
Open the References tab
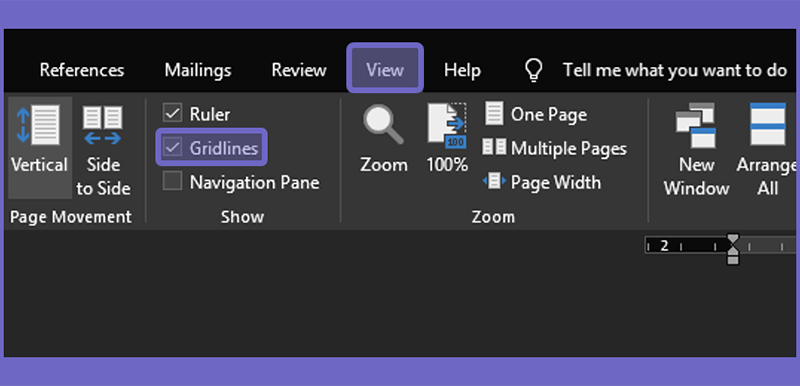point(82,70)
